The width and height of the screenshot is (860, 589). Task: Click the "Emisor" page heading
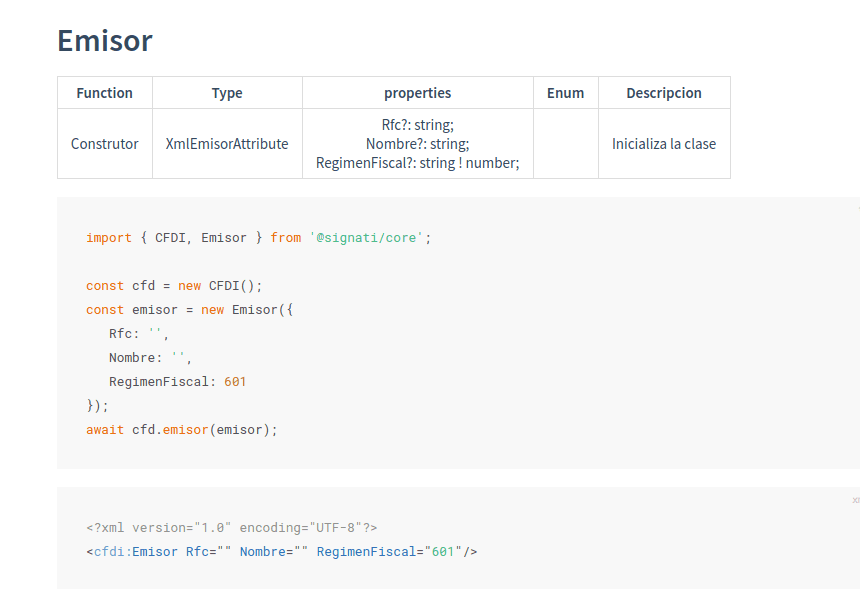[105, 41]
